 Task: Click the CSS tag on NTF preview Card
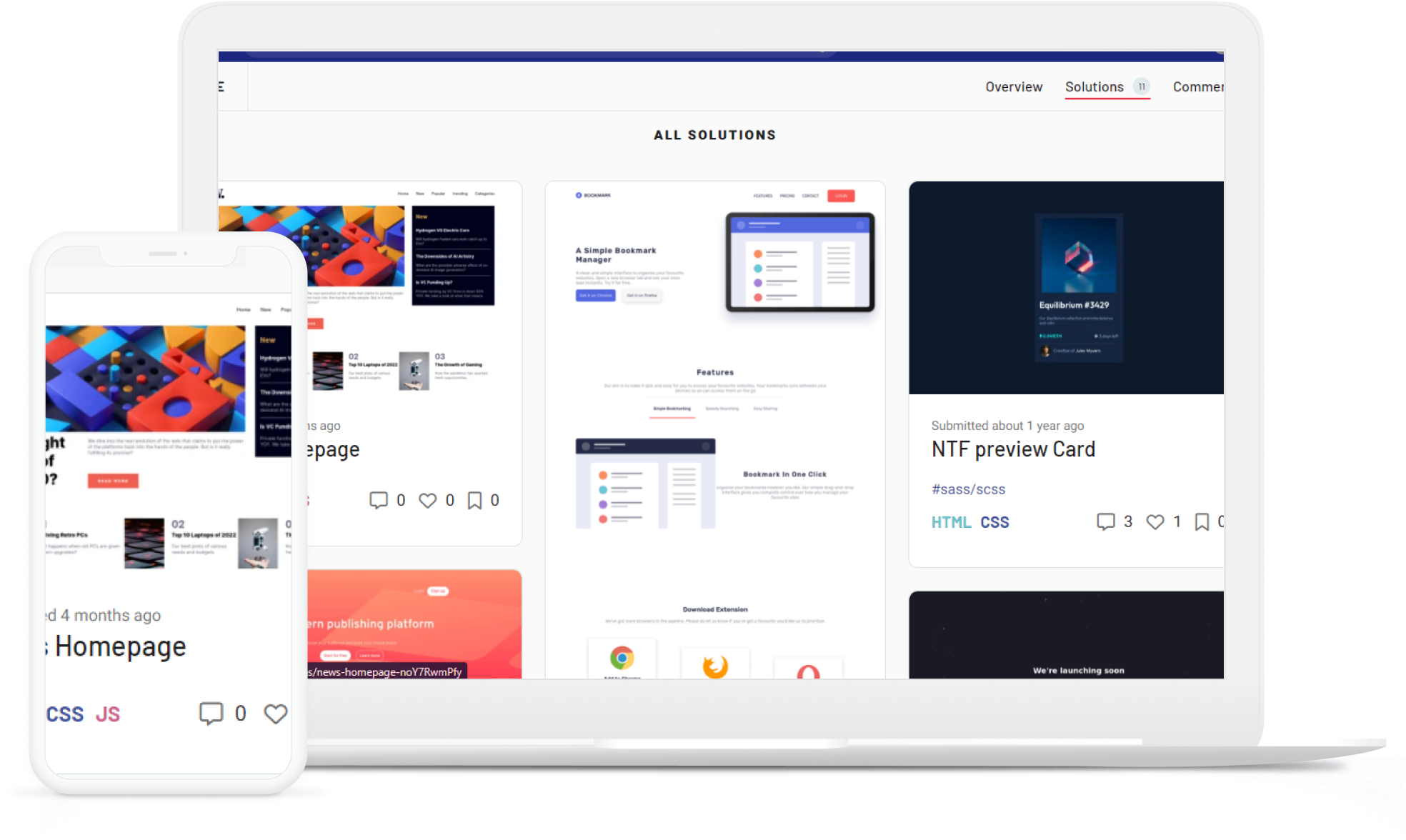click(x=996, y=521)
